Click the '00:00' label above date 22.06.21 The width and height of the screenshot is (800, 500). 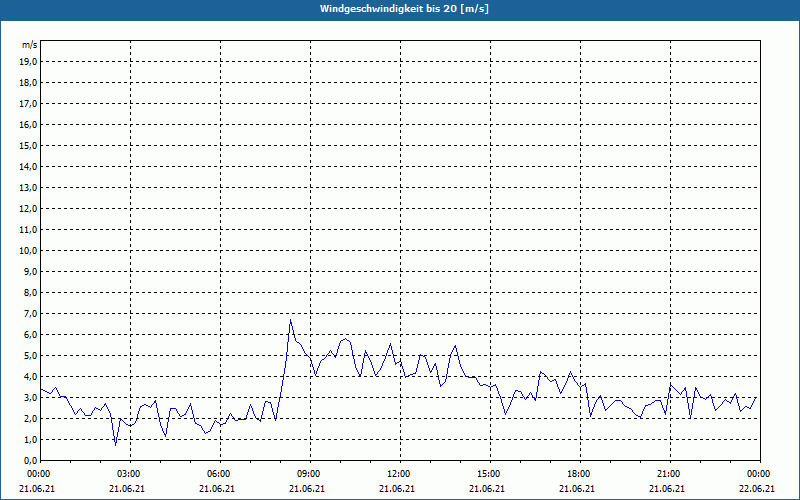pos(757,474)
